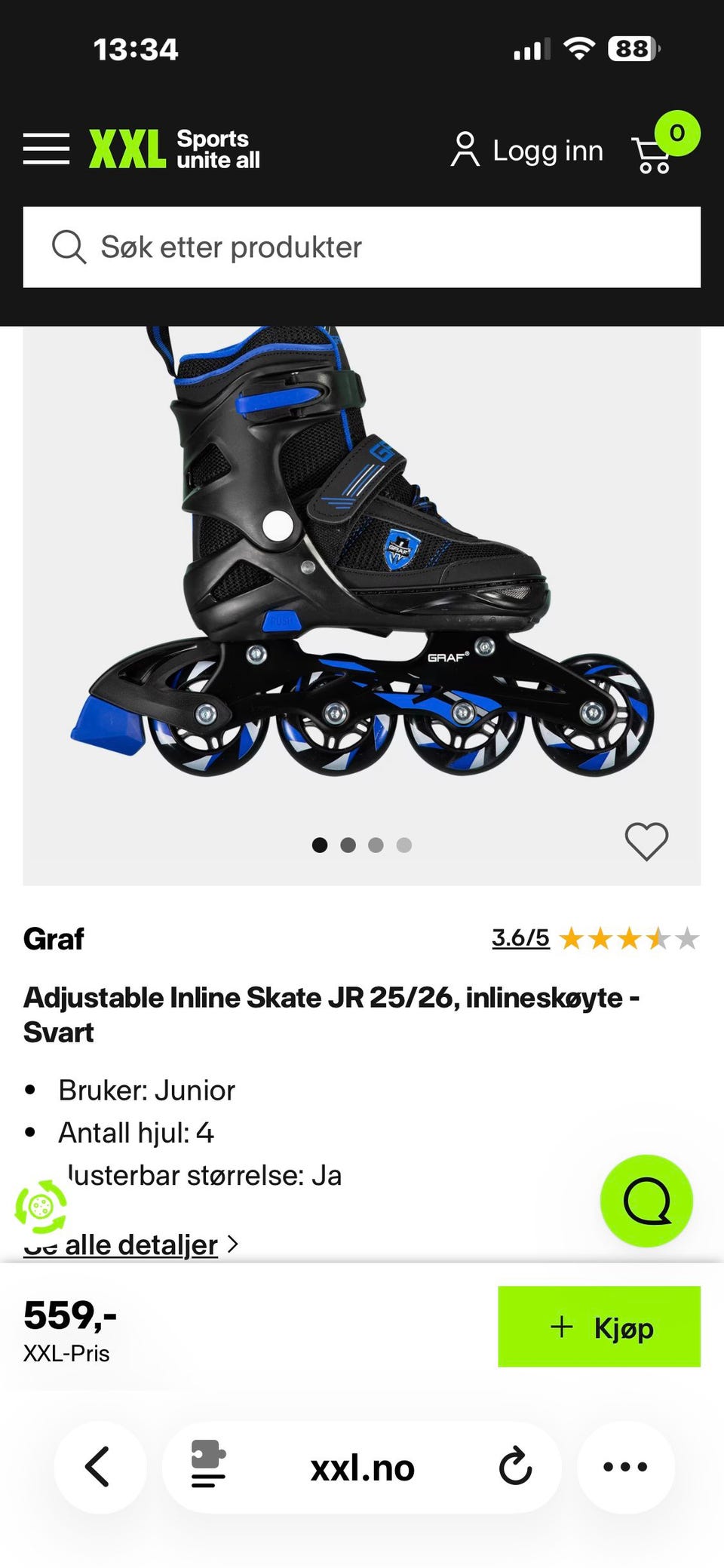Go back with browser back arrow

click(x=99, y=1467)
